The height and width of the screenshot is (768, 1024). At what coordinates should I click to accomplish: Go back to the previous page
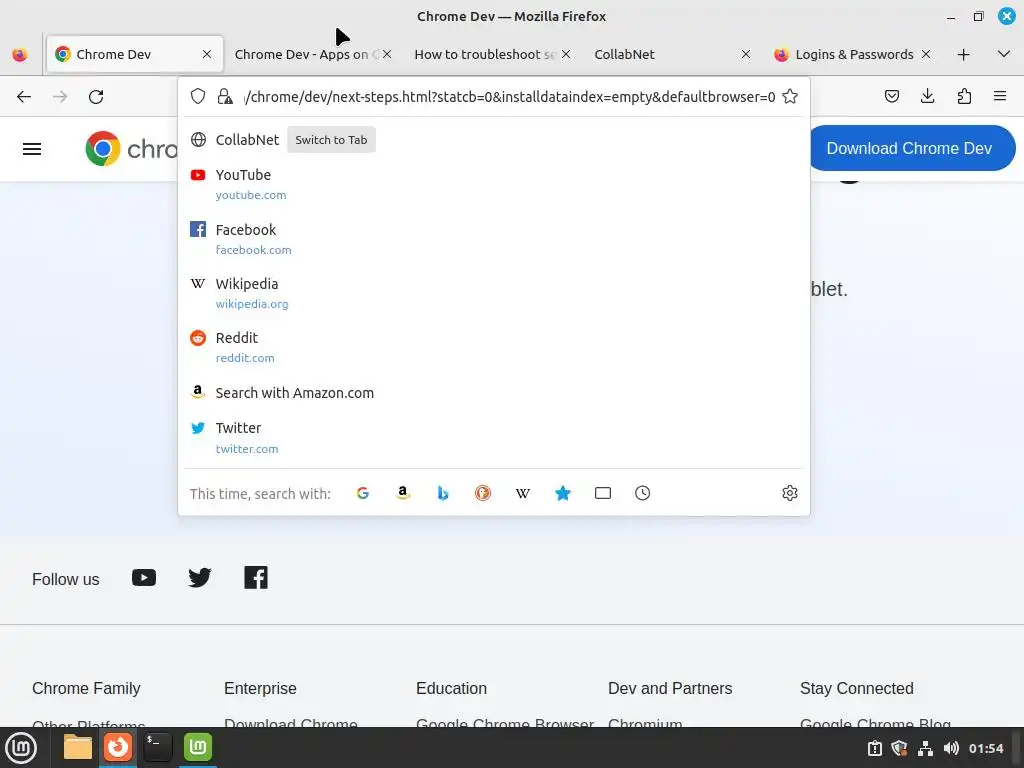(24, 97)
